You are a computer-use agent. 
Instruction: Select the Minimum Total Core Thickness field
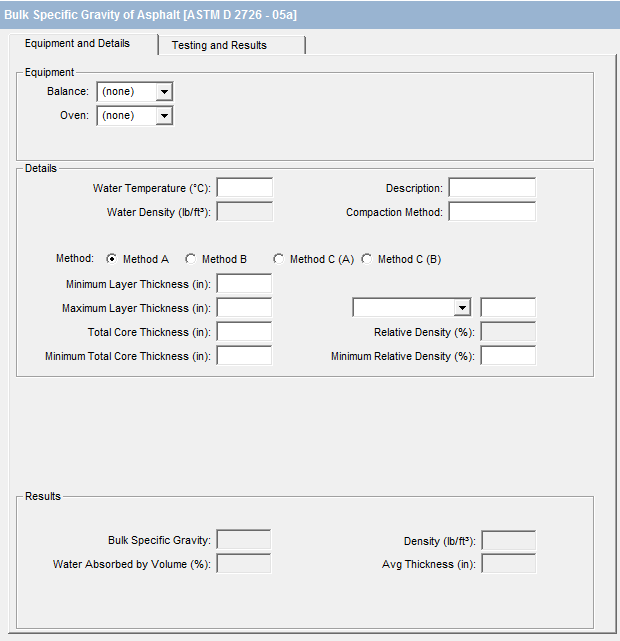[x=245, y=356]
